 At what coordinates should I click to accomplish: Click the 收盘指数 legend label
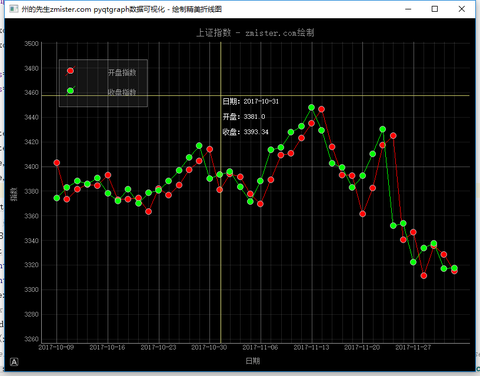122,92
